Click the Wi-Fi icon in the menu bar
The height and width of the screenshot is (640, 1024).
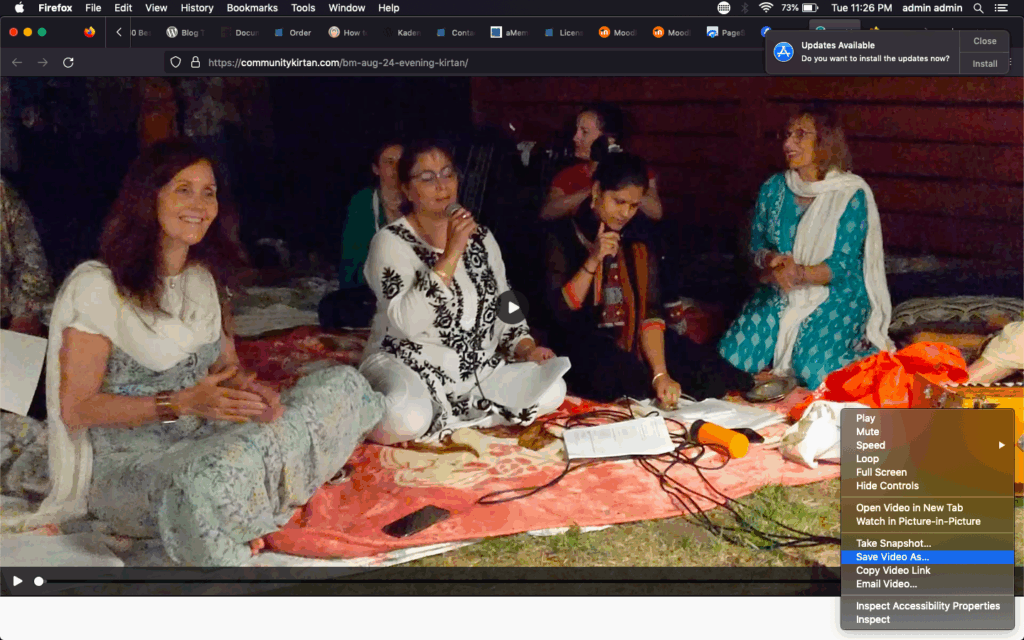(x=766, y=8)
